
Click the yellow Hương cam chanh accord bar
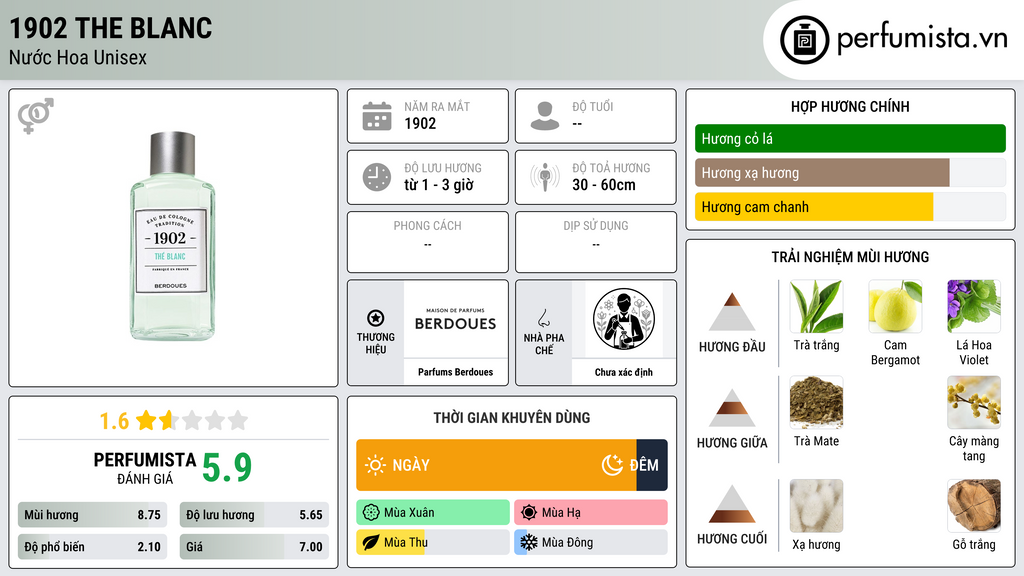[x=814, y=207]
